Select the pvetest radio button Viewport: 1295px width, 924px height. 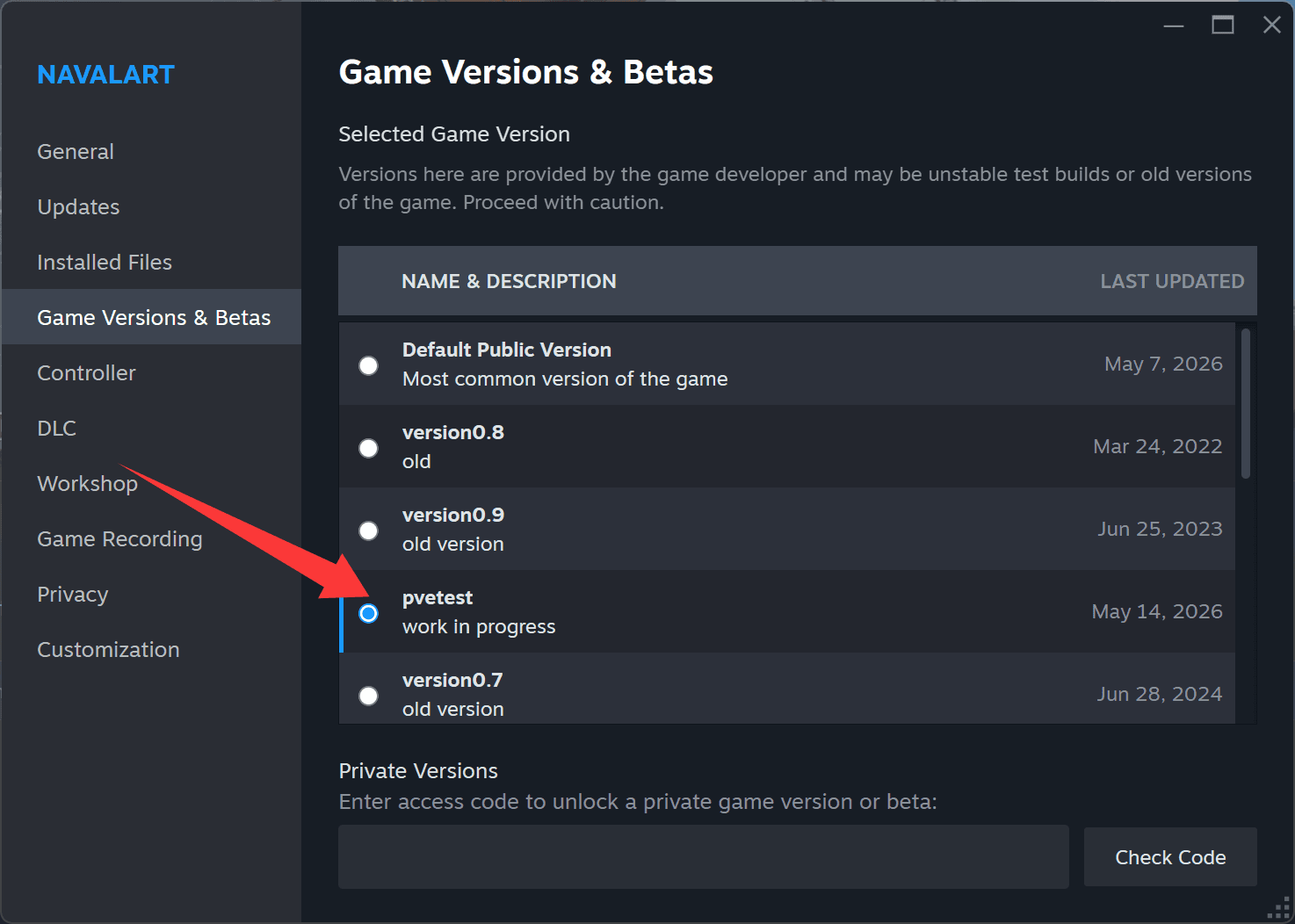click(x=369, y=613)
